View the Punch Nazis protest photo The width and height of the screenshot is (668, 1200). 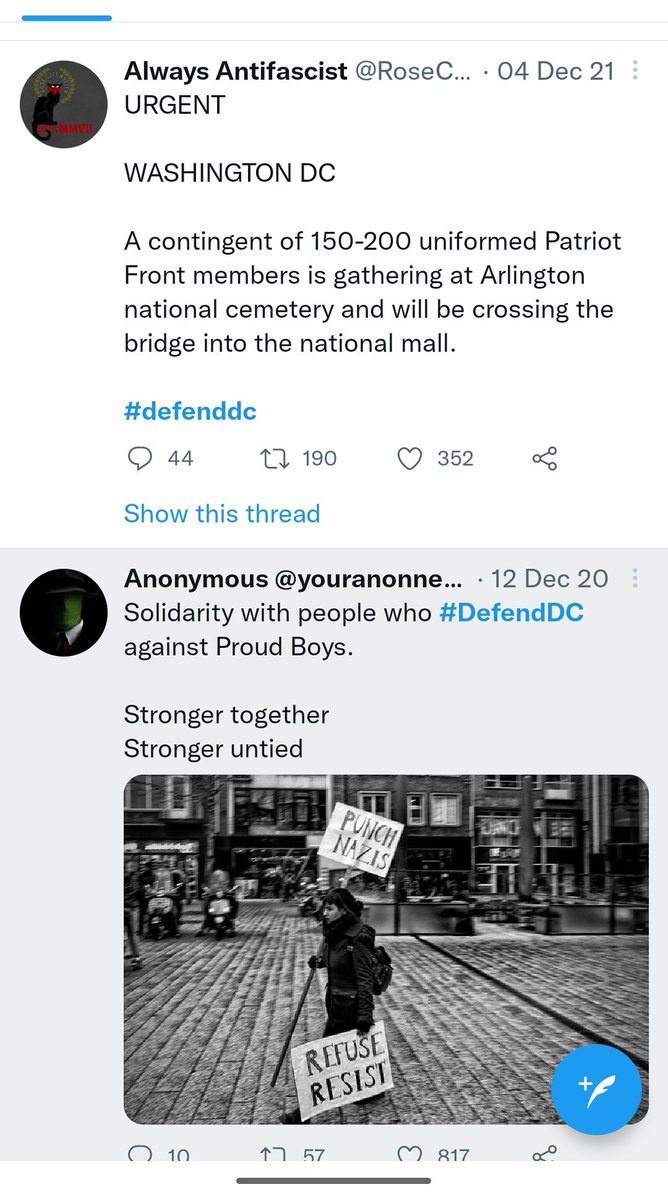(386, 949)
